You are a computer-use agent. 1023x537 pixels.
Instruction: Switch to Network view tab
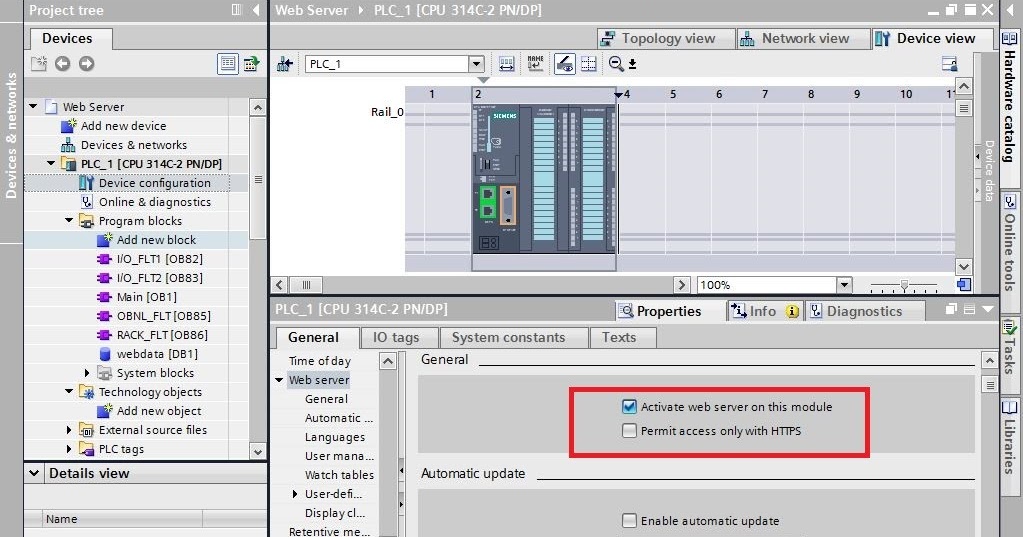tap(803, 38)
